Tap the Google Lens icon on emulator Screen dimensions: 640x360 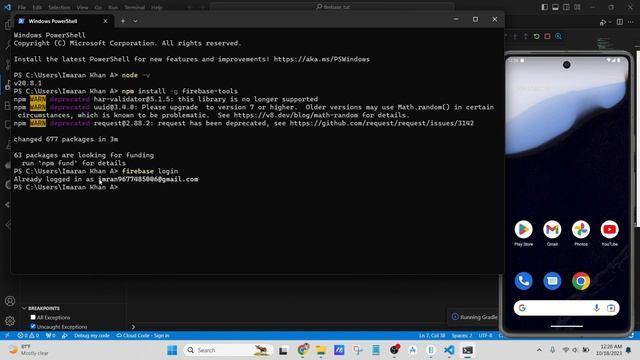tap(611, 308)
